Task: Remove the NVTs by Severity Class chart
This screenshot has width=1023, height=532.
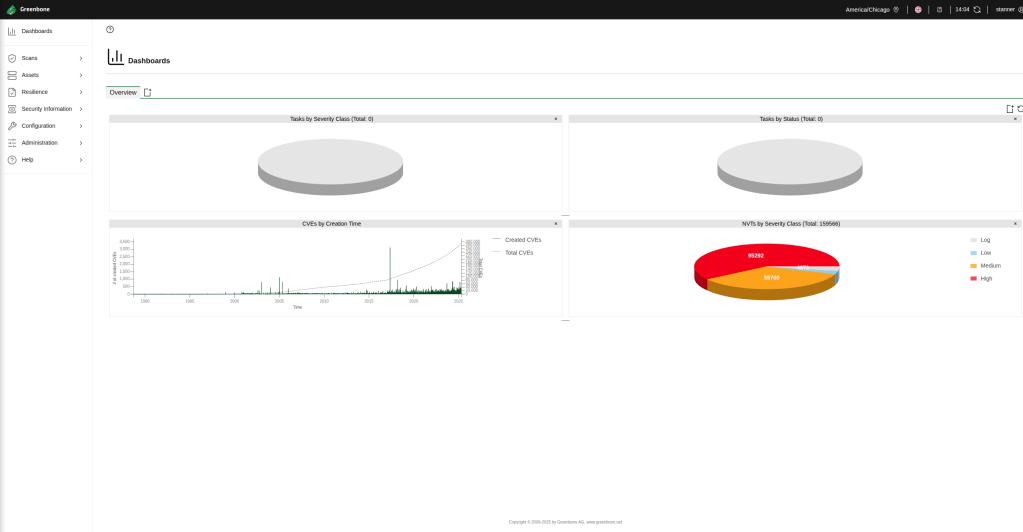Action: 1015,224
